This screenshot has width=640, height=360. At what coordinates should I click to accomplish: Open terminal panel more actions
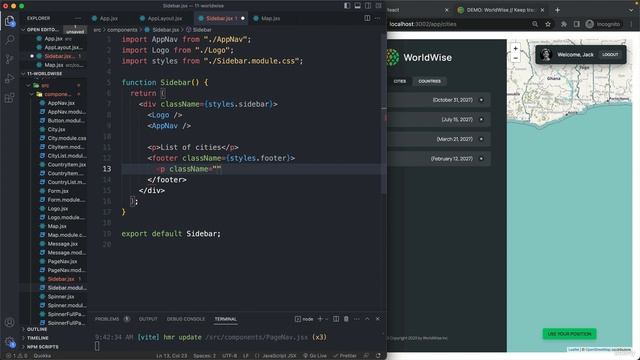pos(357,319)
